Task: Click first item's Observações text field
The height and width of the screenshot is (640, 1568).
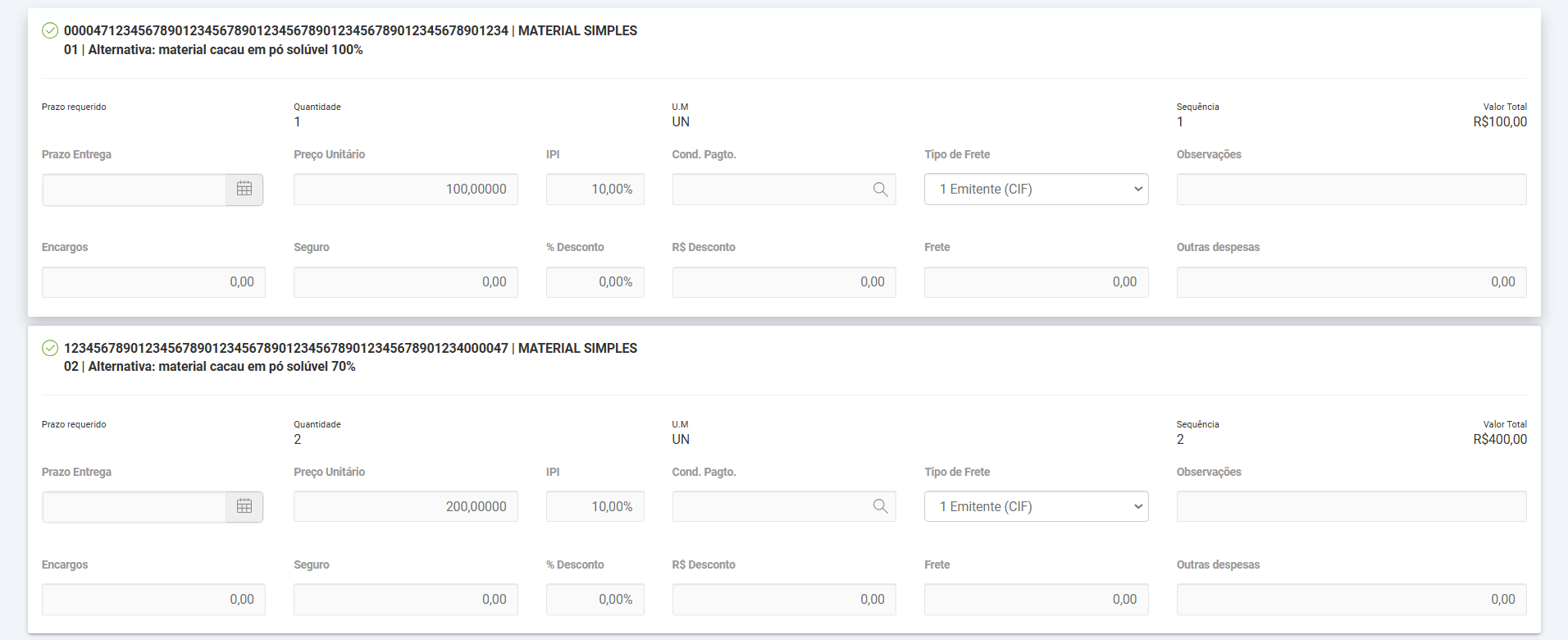Action: [1351, 190]
